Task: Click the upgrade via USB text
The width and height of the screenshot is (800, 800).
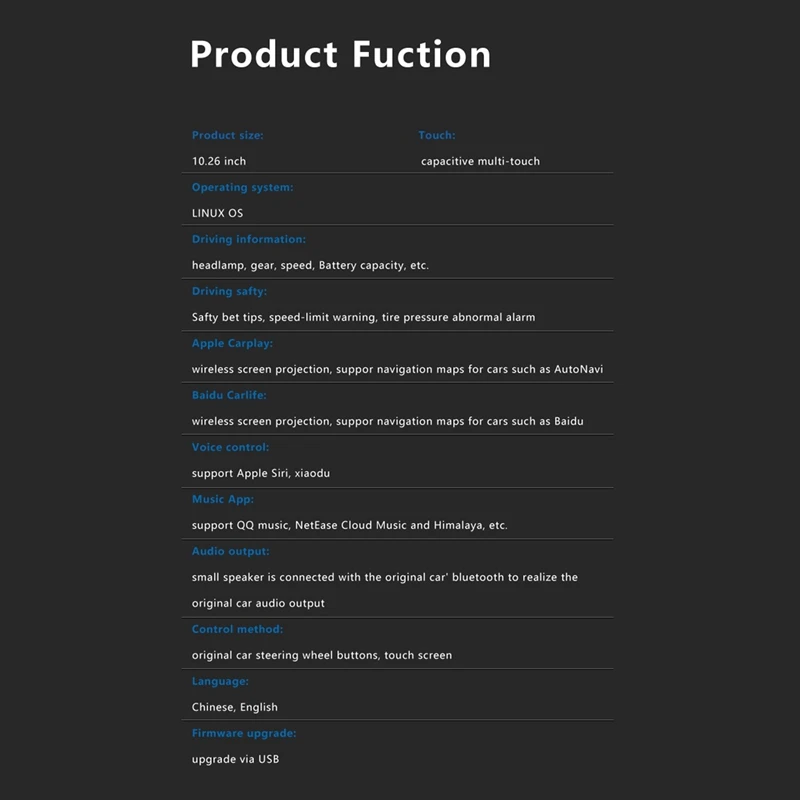Action: 235,759
